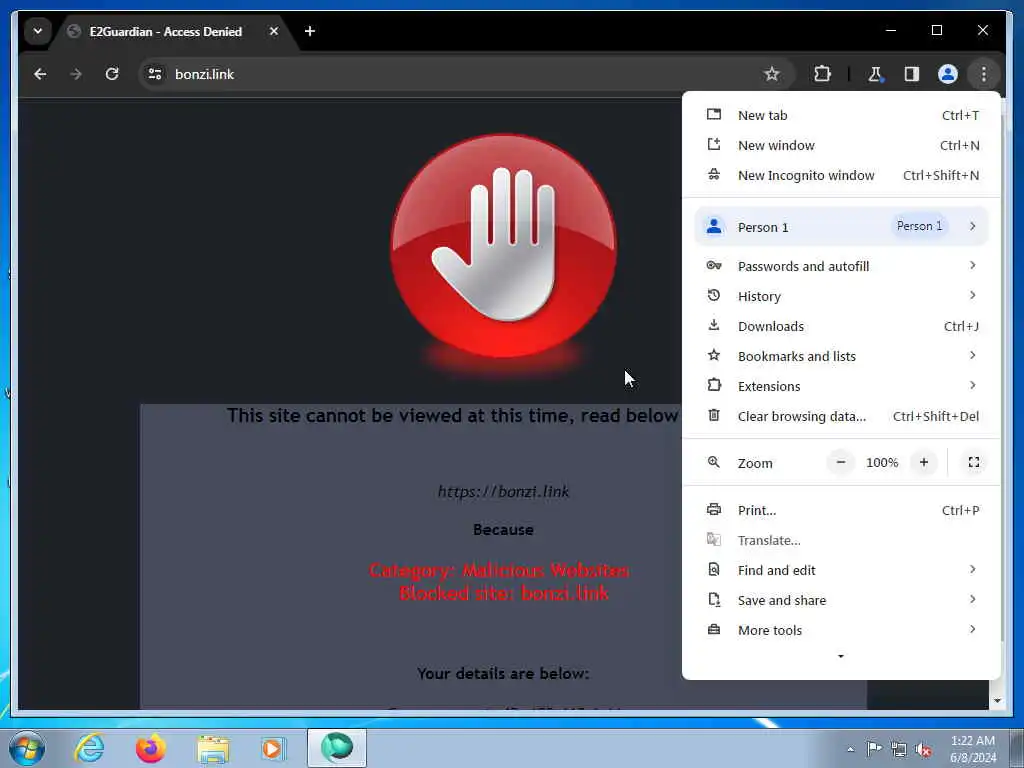Expand Bookmarks and lists submenu
The height and width of the screenshot is (768, 1024).
[x=841, y=356]
